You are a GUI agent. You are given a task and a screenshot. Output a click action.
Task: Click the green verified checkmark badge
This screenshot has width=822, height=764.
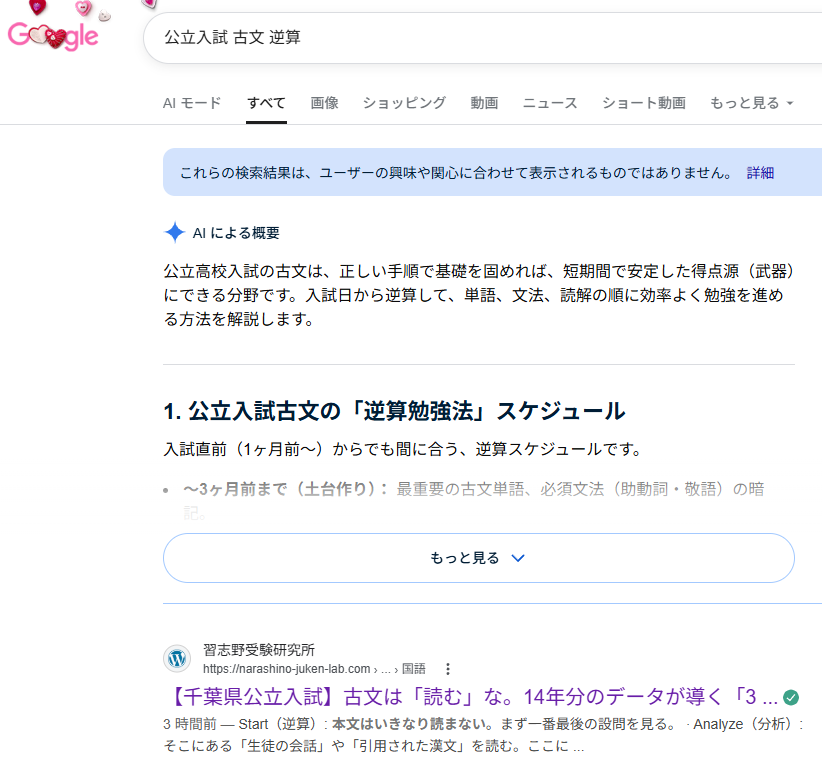[x=791, y=697]
